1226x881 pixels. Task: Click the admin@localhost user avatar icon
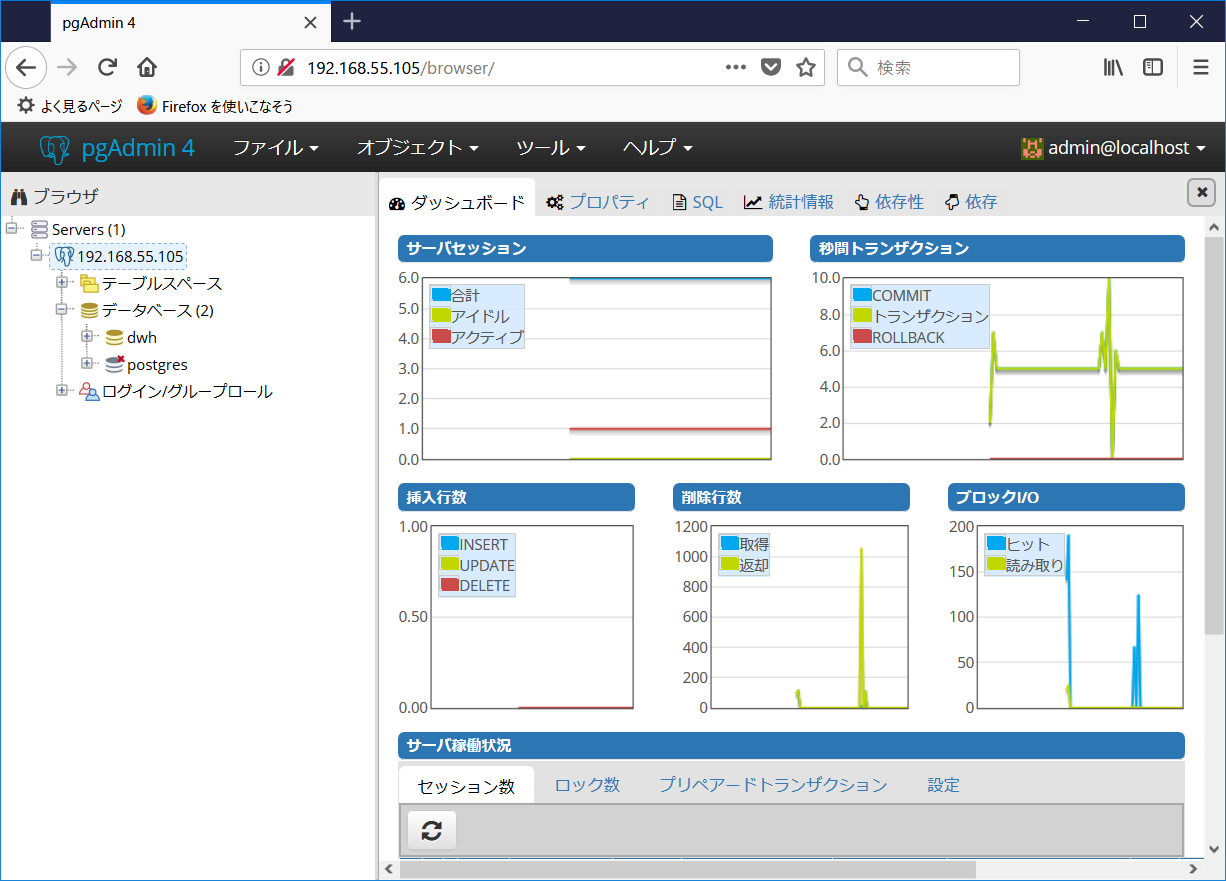1032,147
